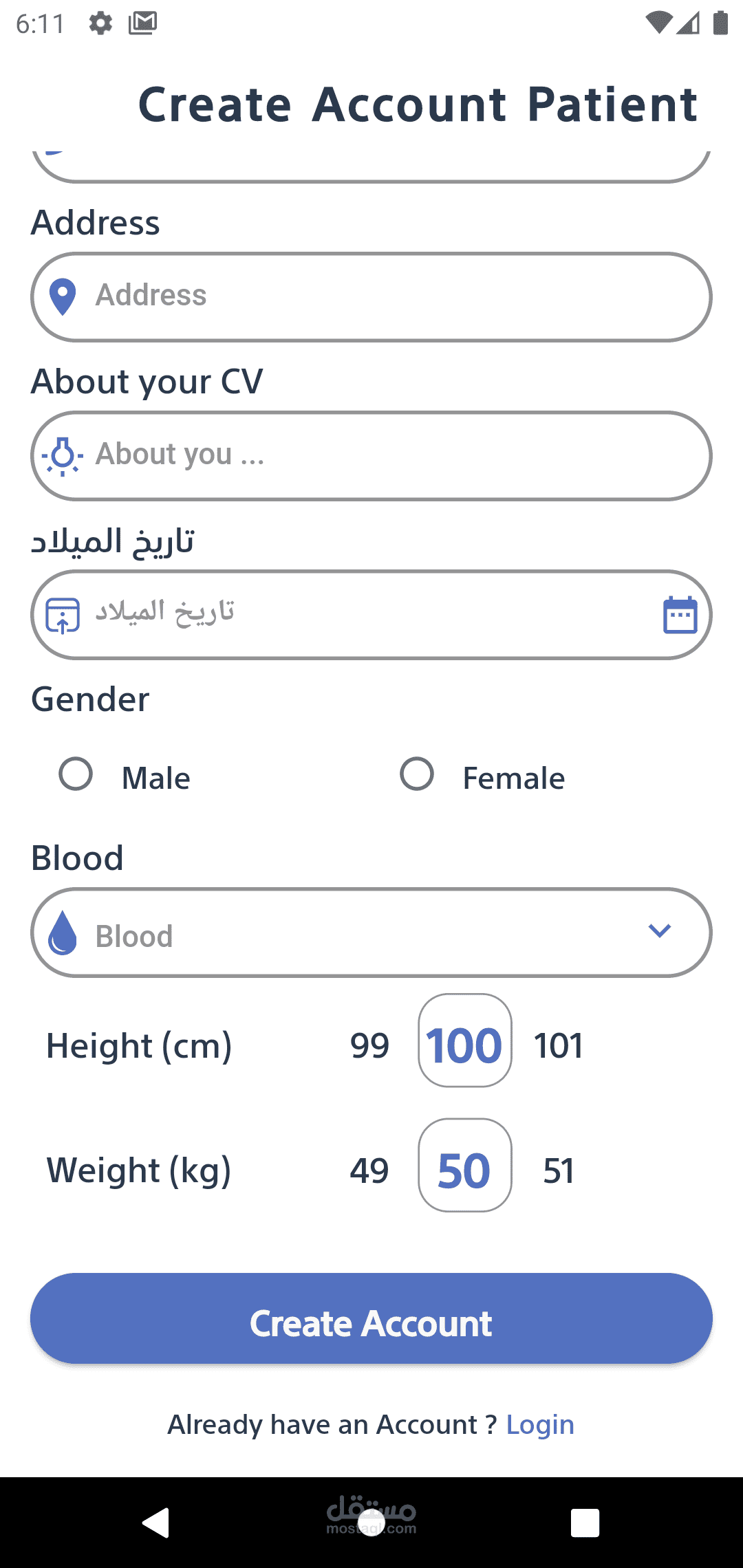Open the Blood selection combo box
This screenshot has width=743, height=1568.
(371, 933)
